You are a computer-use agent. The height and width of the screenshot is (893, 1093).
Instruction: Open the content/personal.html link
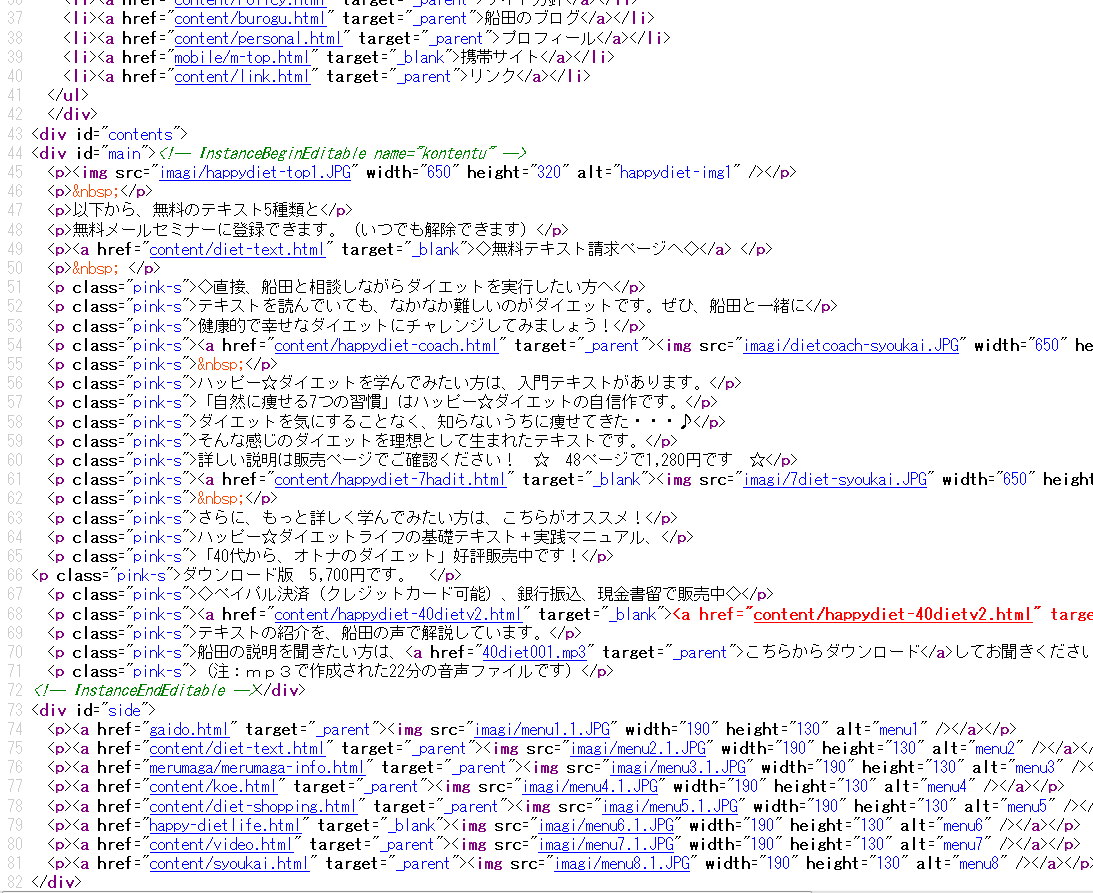(x=258, y=38)
